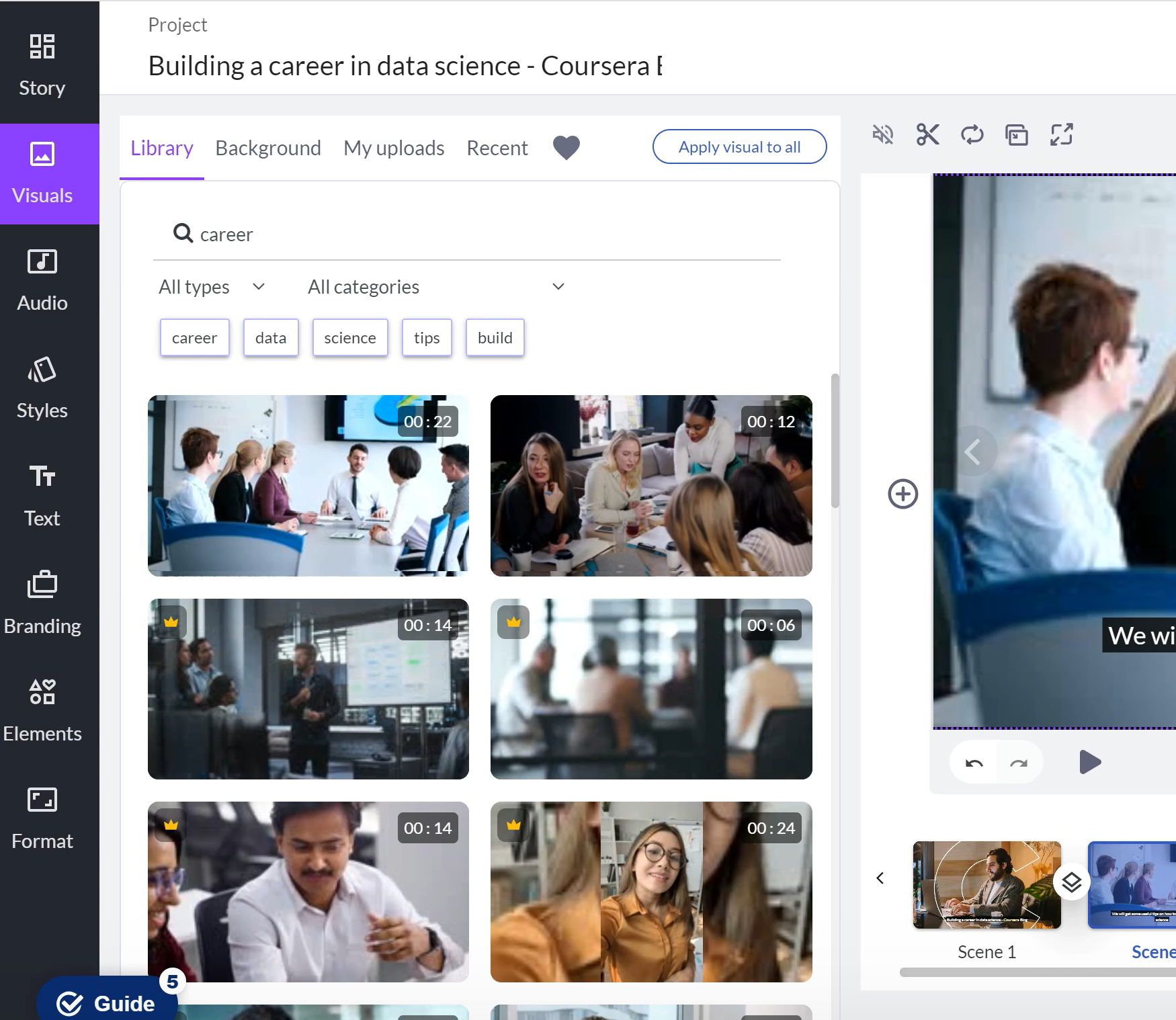Select the second scene thumbnail
This screenshot has height=1020, width=1176.
(1132, 885)
